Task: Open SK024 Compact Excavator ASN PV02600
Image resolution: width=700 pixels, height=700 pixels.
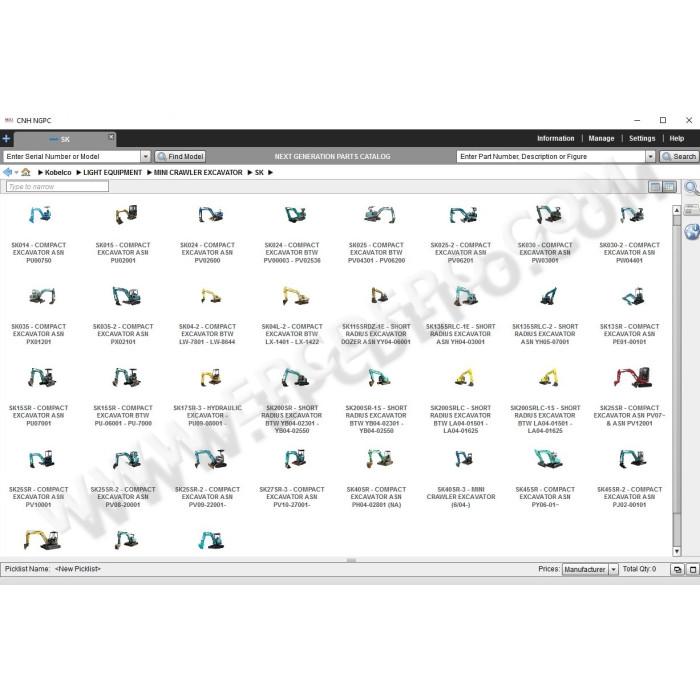Action: (x=208, y=234)
